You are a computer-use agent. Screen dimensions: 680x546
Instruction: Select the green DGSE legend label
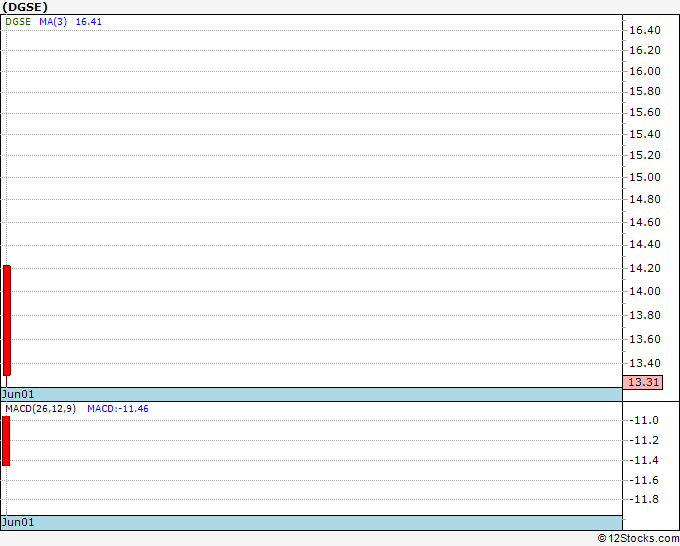coord(18,21)
